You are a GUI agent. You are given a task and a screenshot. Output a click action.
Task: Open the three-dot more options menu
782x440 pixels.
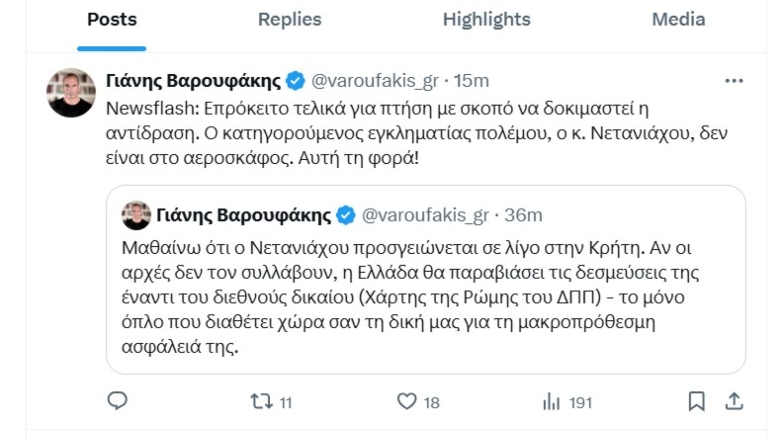[x=734, y=81]
